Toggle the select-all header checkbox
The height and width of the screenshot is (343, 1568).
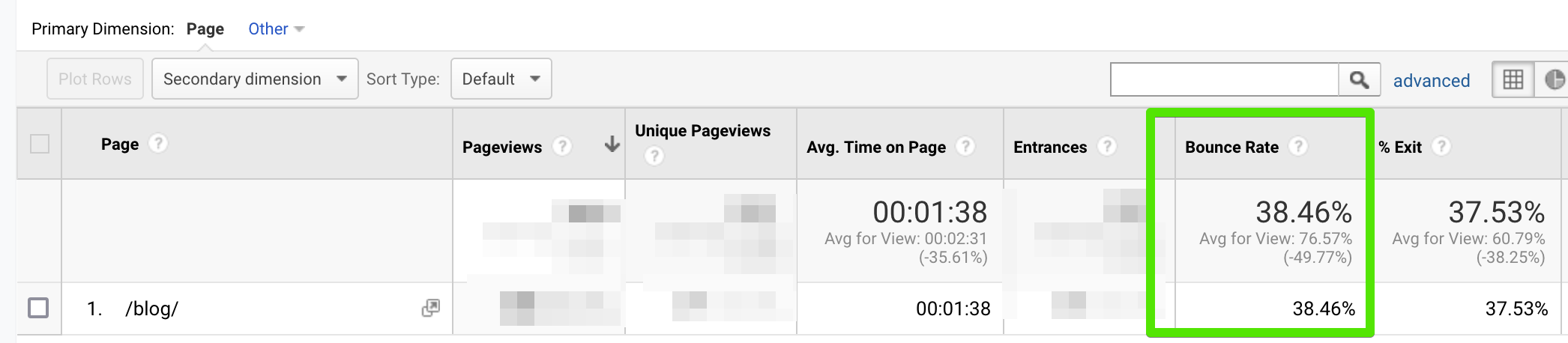click(40, 144)
